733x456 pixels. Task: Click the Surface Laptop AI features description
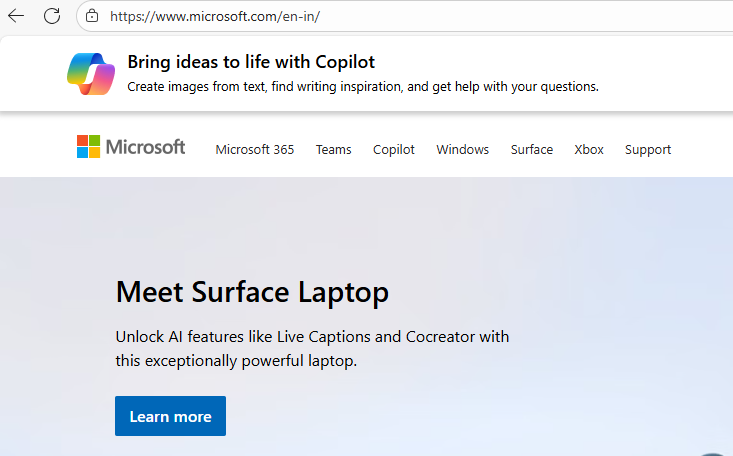point(312,348)
